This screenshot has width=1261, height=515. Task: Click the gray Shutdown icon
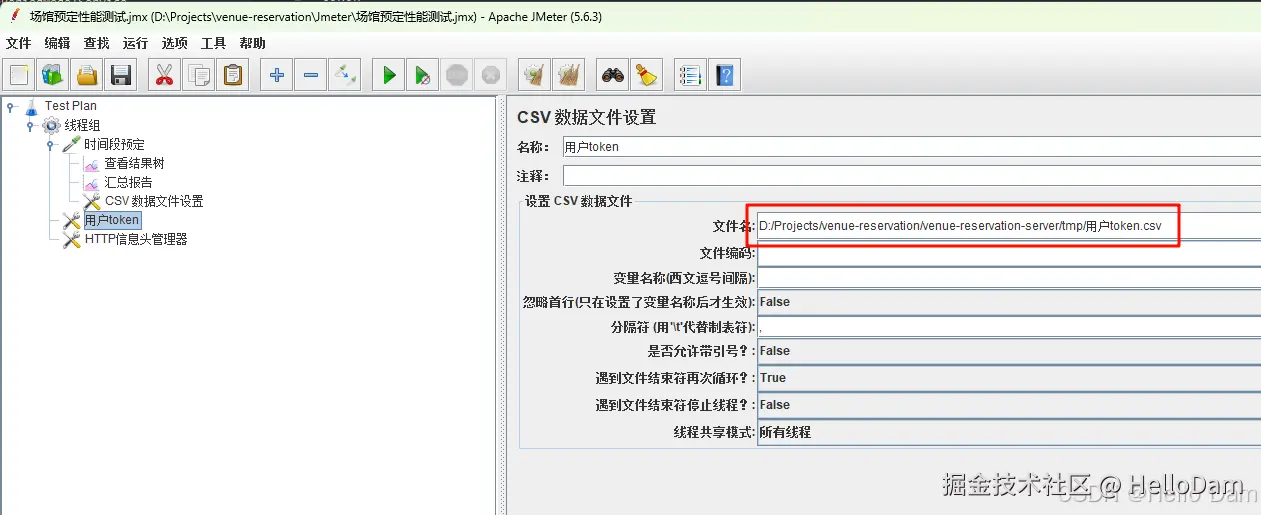click(x=490, y=75)
